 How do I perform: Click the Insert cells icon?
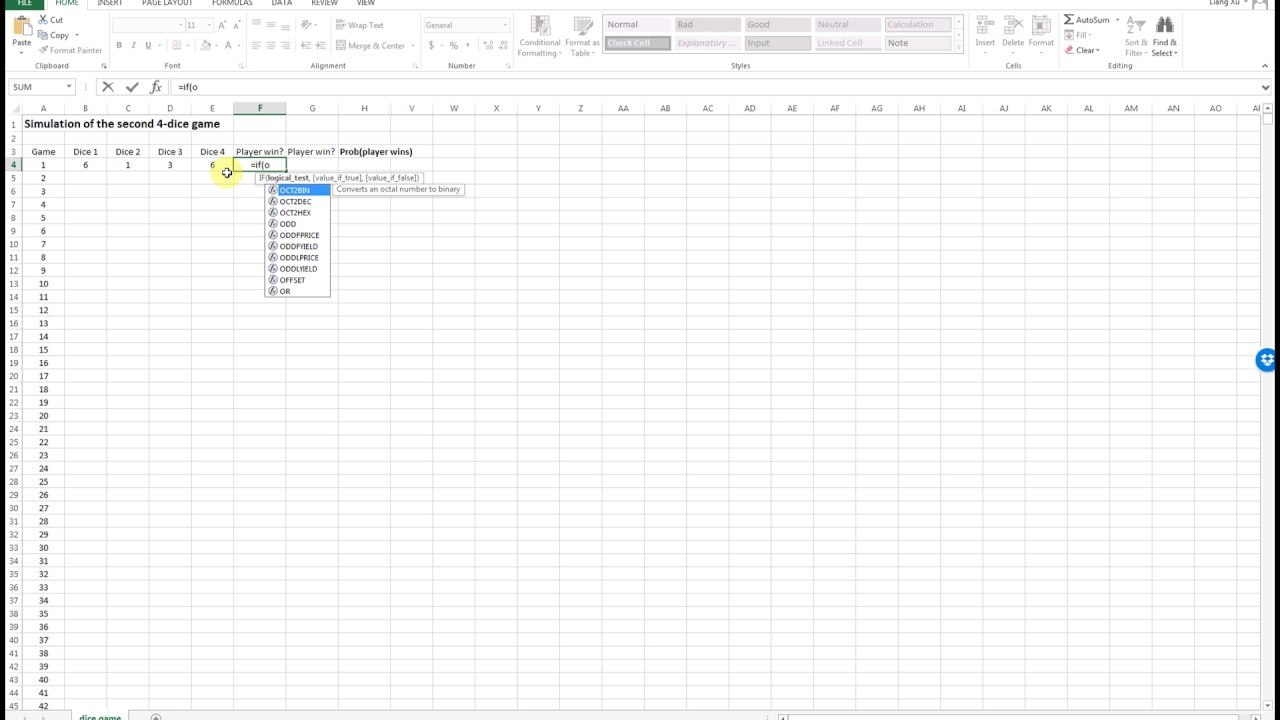click(x=985, y=27)
